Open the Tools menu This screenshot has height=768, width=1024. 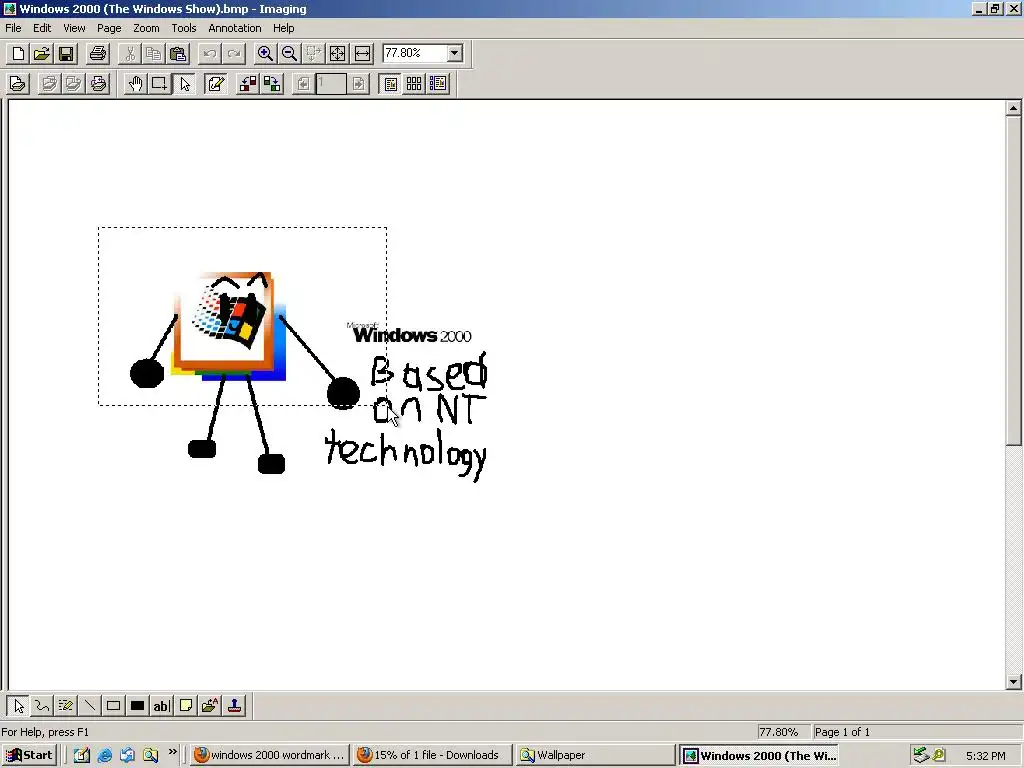point(184,28)
